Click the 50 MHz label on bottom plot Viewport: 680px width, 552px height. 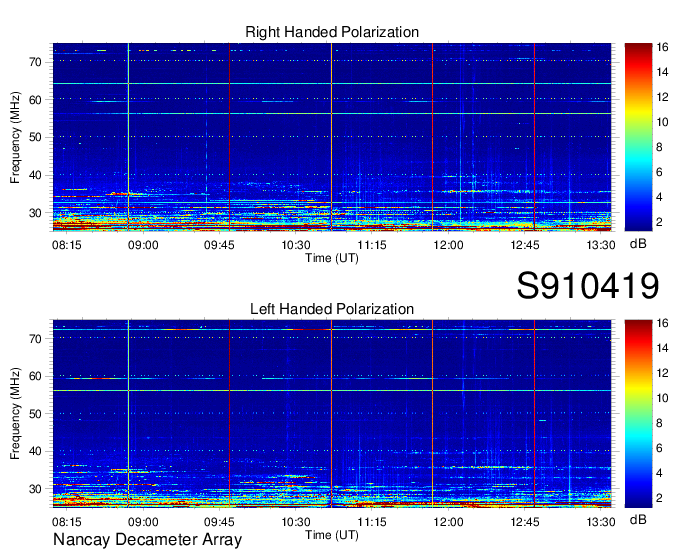36,414
